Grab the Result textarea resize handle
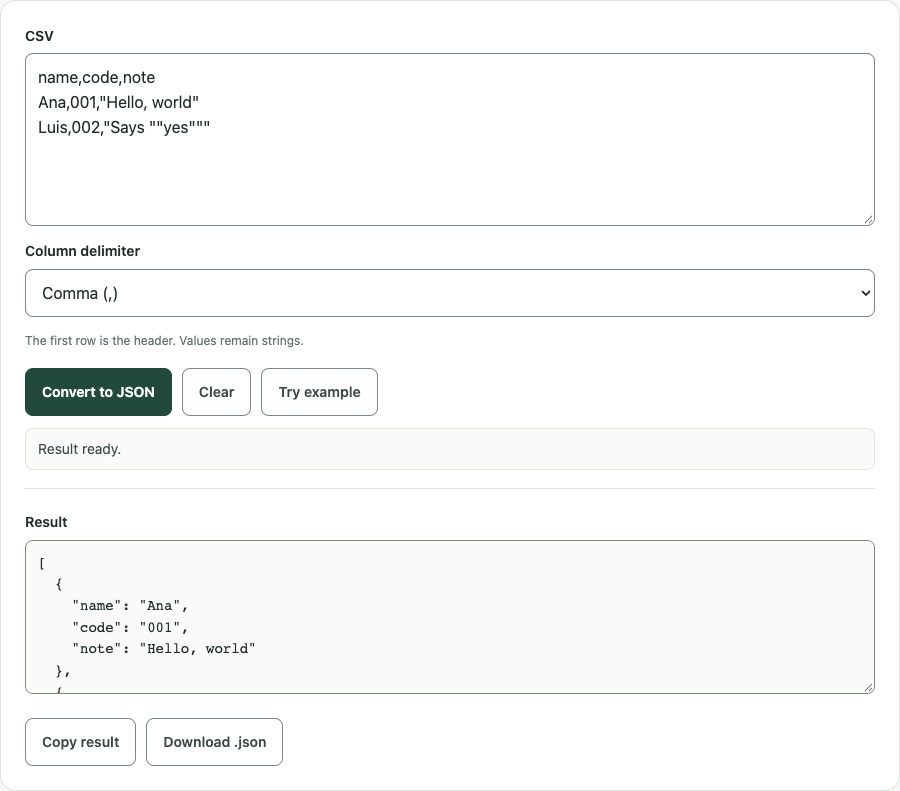Image resolution: width=900 pixels, height=791 pixels. coord(868,687)
